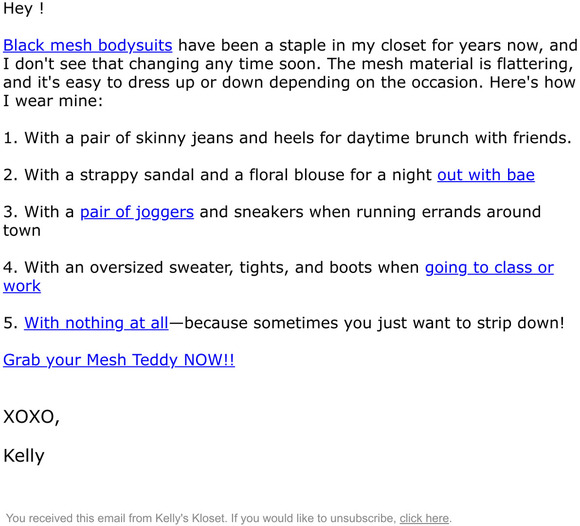Click the word 'town' in item three
This screenshot has height=526, width=580.
click(22, 230)
